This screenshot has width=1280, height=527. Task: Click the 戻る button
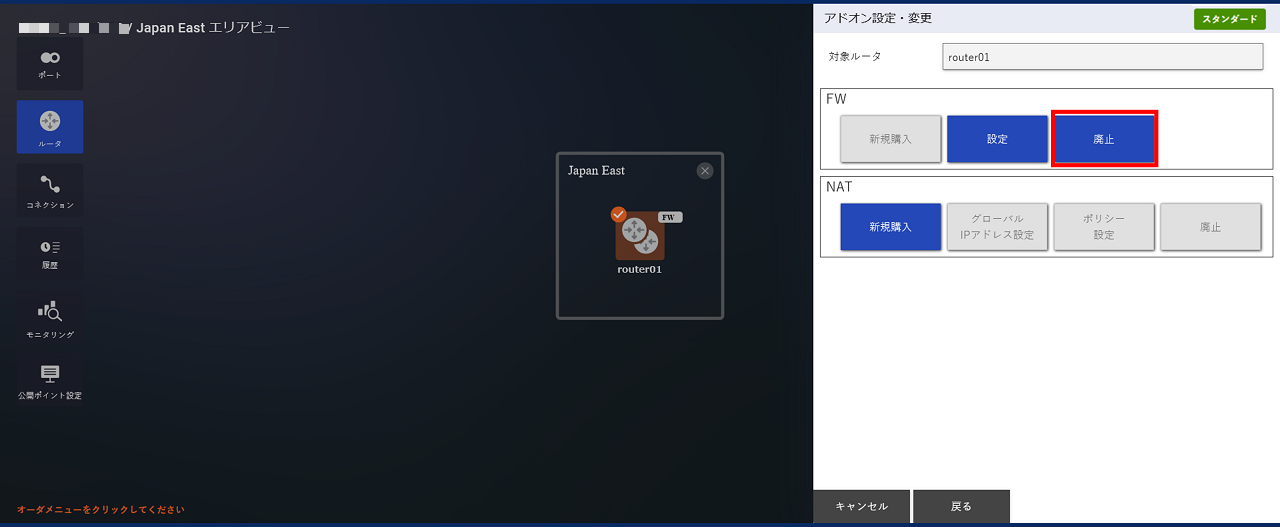coord(961,507)
